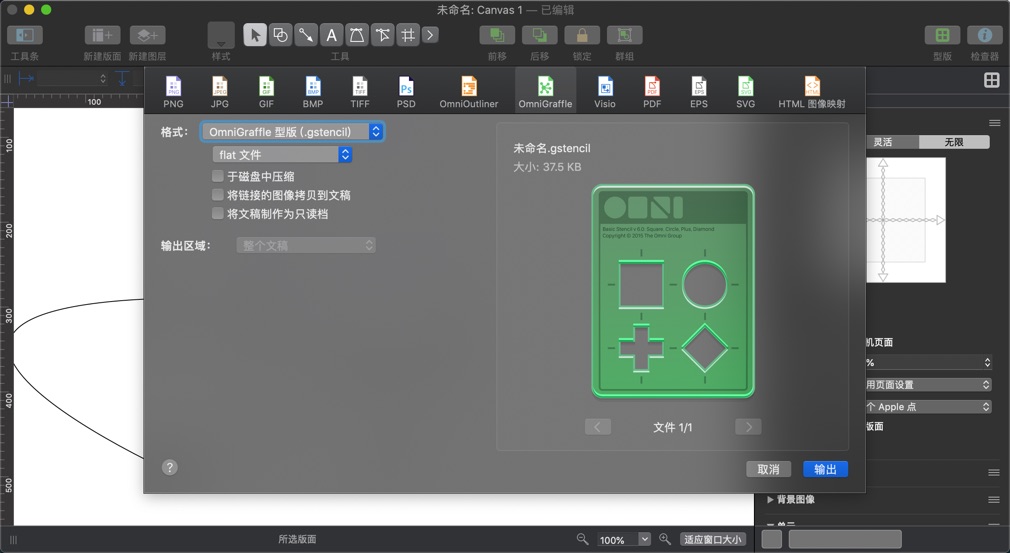
Task: Choose PDF export format
Action: [652, 92]
